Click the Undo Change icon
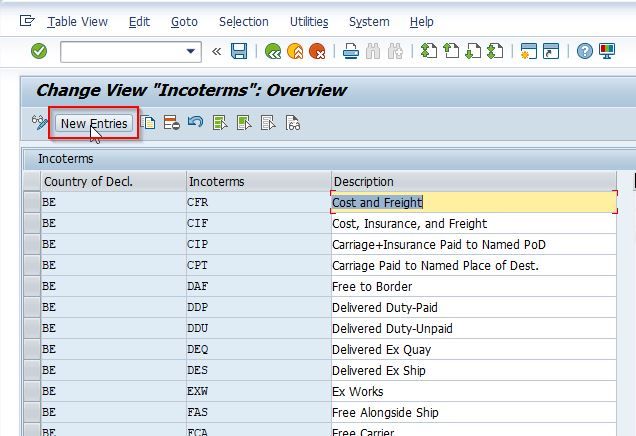The height and width of the screenshot is (436, 636). (196, 122)
